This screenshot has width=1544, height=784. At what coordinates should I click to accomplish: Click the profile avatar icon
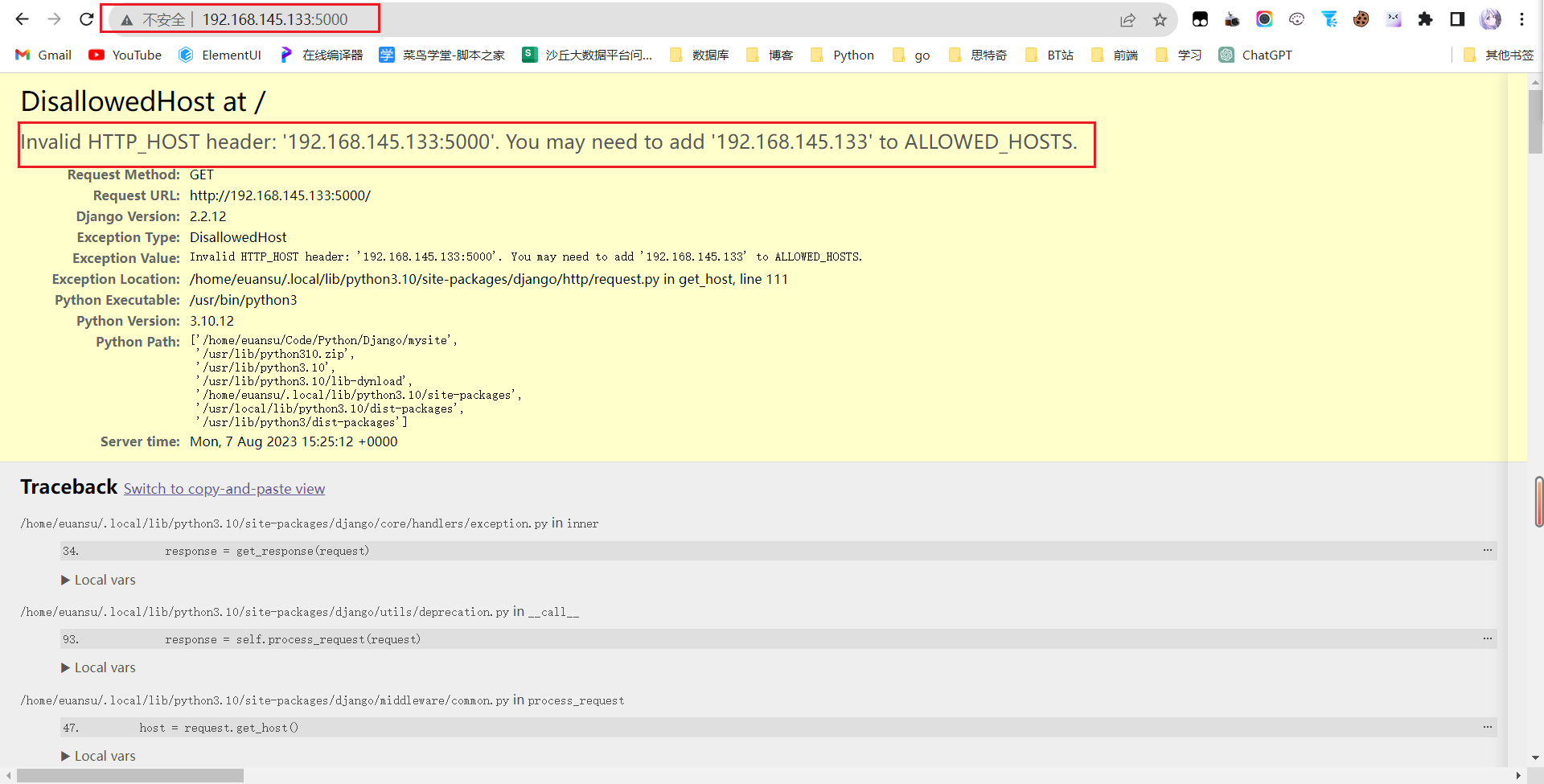click(x=1490, y=19)
